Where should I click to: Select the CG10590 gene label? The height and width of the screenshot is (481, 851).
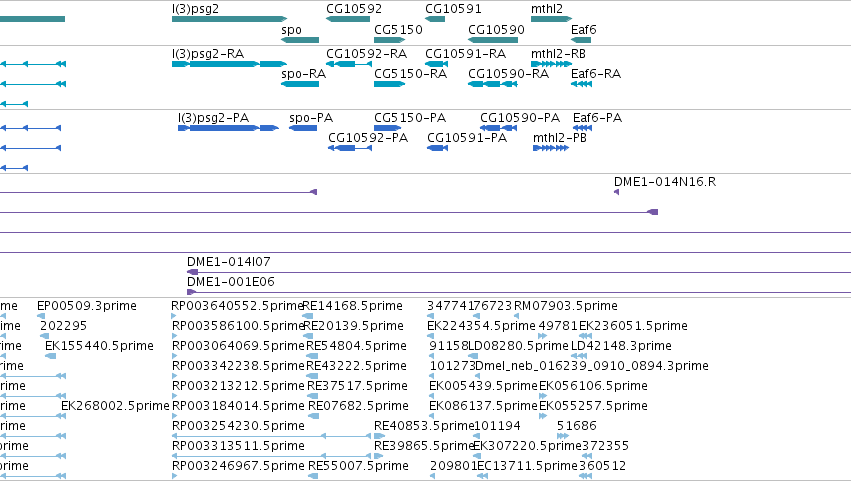coord(497,30)
